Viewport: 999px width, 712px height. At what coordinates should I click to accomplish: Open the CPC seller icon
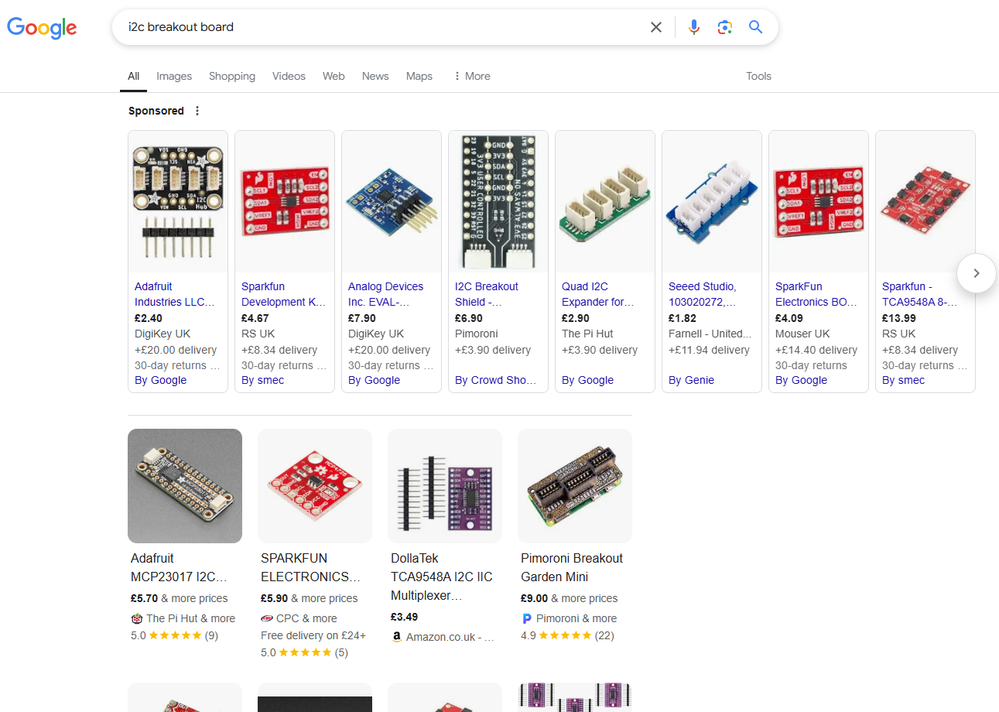click(267, 618)
